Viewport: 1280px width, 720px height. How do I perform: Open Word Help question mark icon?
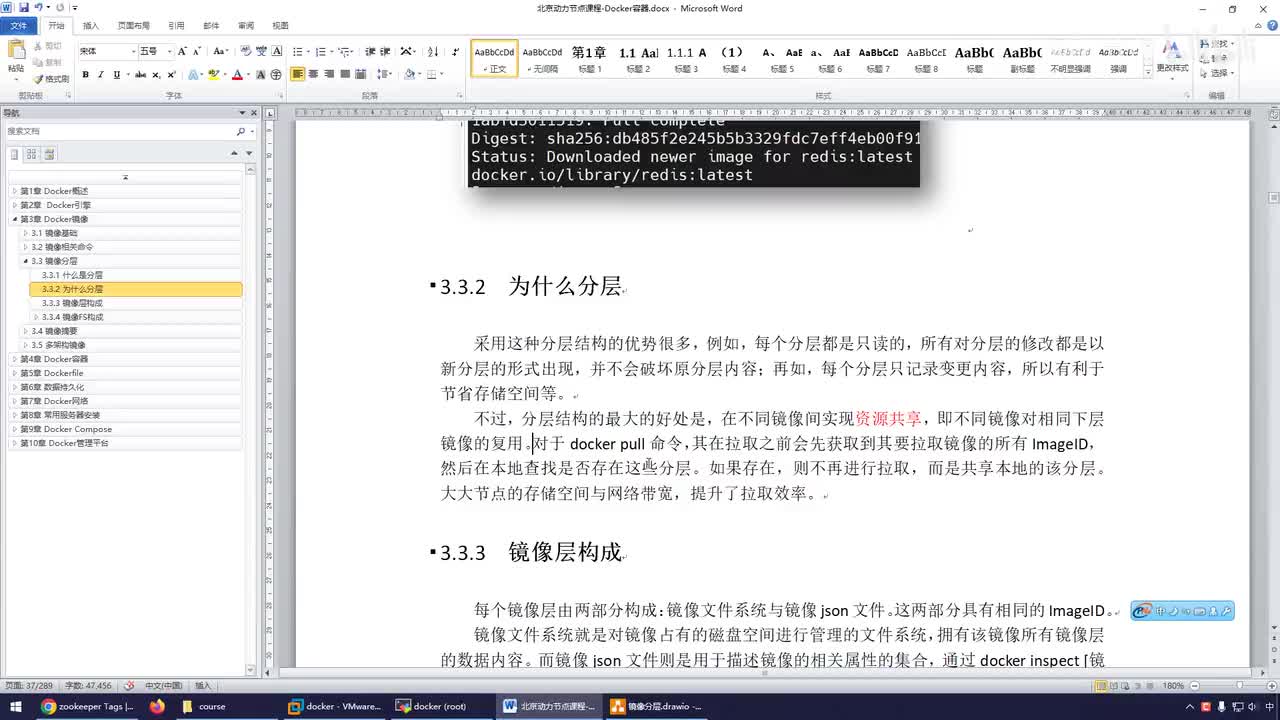tap(1271, 25)
